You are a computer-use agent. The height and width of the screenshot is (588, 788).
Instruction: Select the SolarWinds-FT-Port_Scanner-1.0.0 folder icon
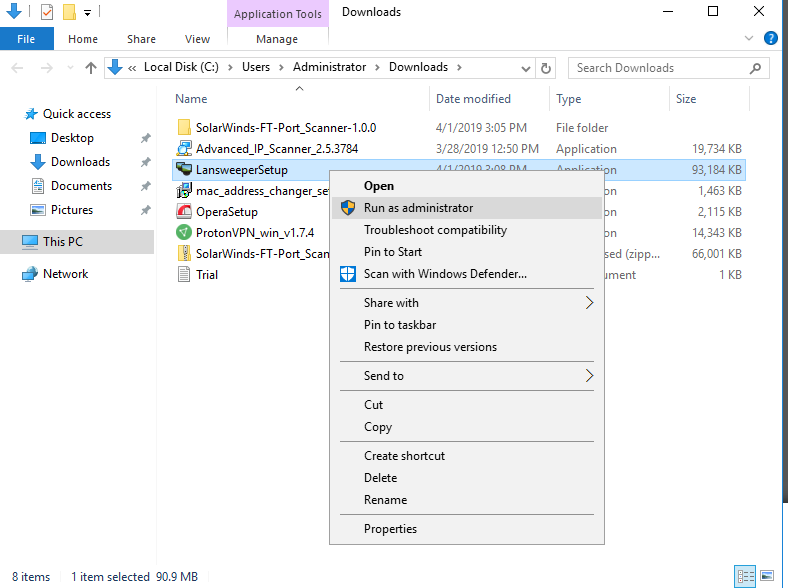184,127
